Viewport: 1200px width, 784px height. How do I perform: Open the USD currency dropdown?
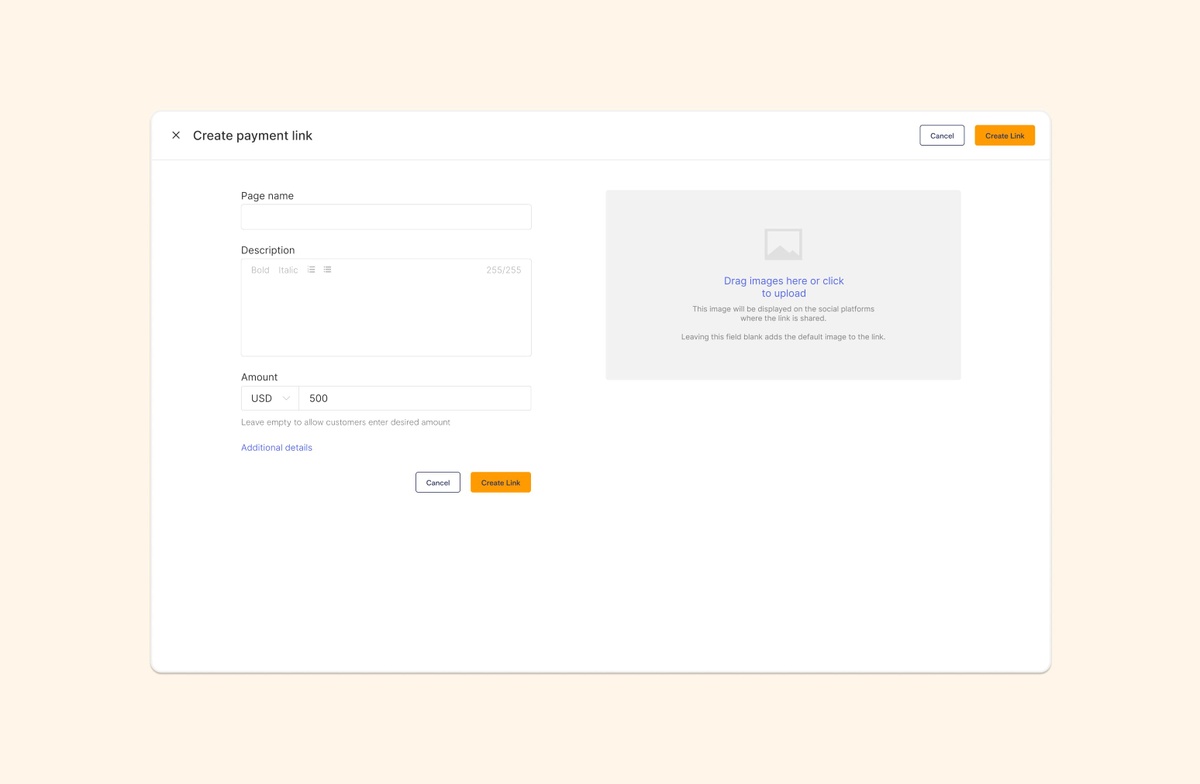pyautogui.click(x=270, y=398)
